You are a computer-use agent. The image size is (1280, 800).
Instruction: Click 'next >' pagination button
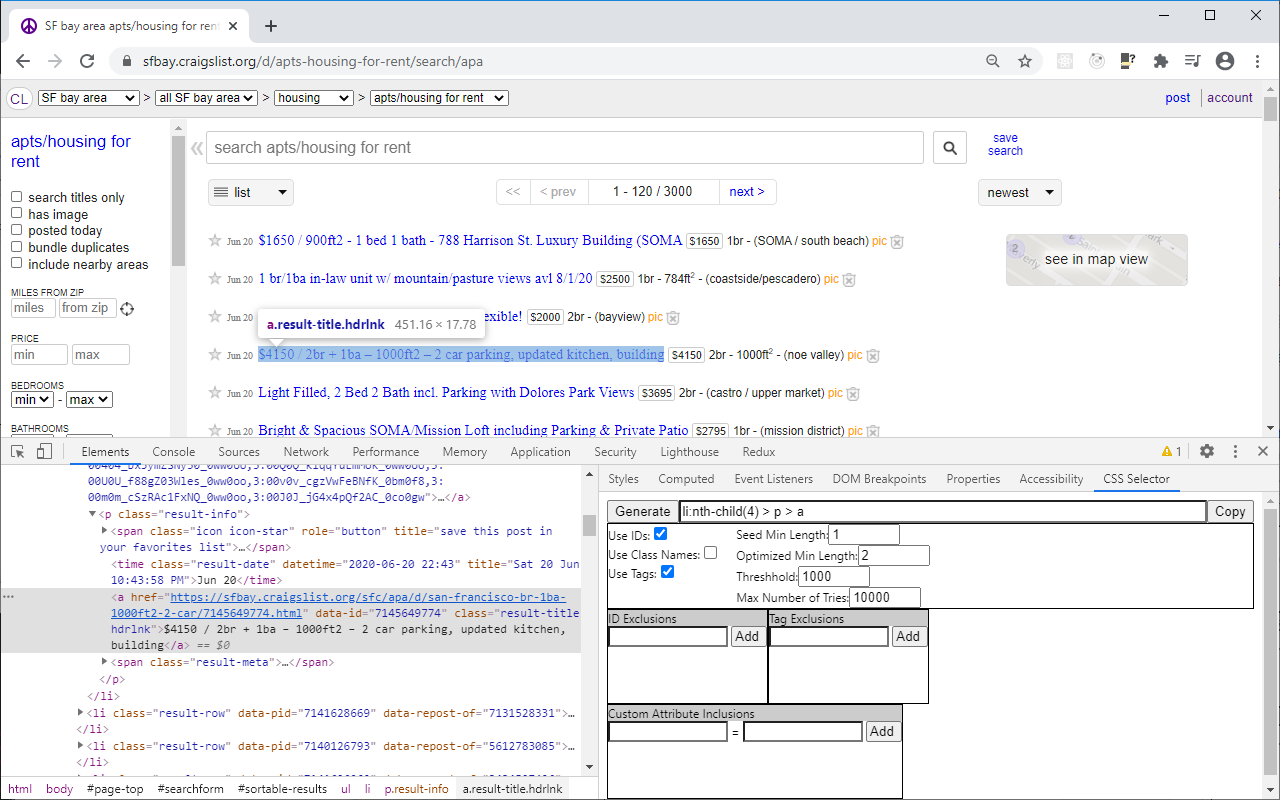click(x=747, y=192)
